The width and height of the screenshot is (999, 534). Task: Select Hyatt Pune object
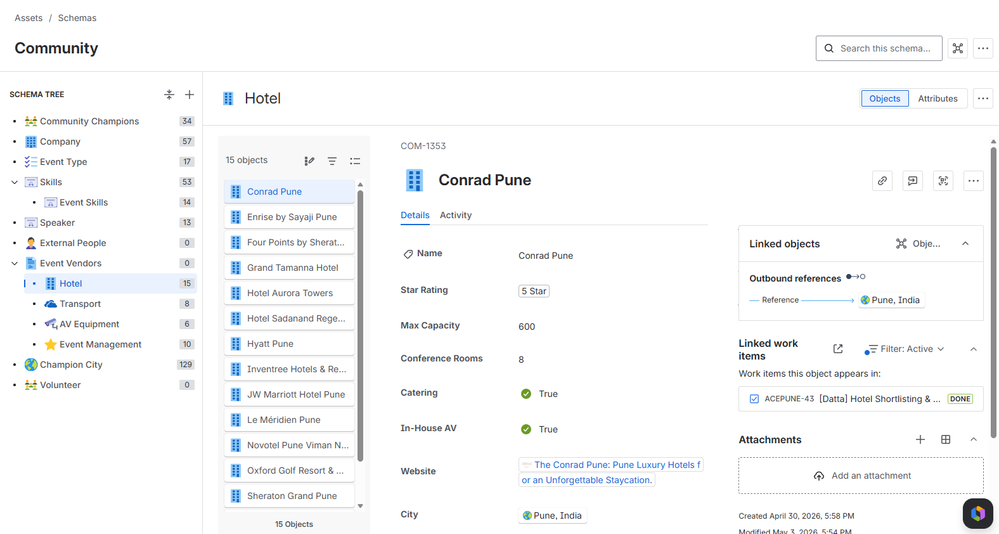coord(289,343)
